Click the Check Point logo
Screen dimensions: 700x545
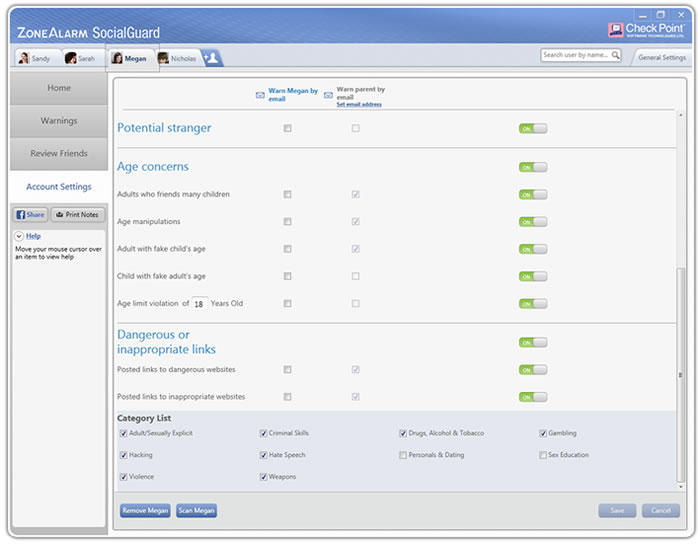pyautogui.click(x=646, y=30)
